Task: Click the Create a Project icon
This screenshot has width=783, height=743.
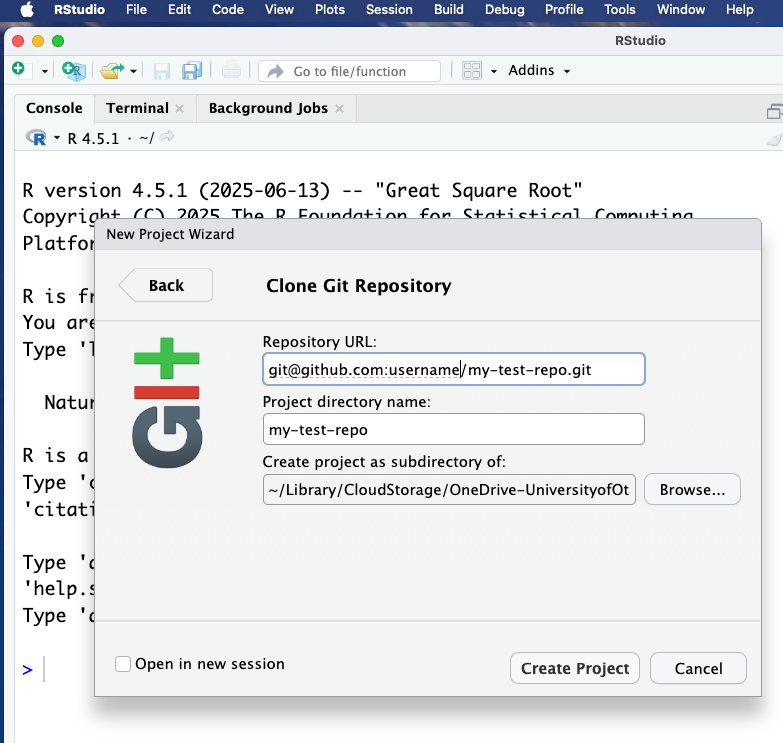Action: [x=73, y=70]
